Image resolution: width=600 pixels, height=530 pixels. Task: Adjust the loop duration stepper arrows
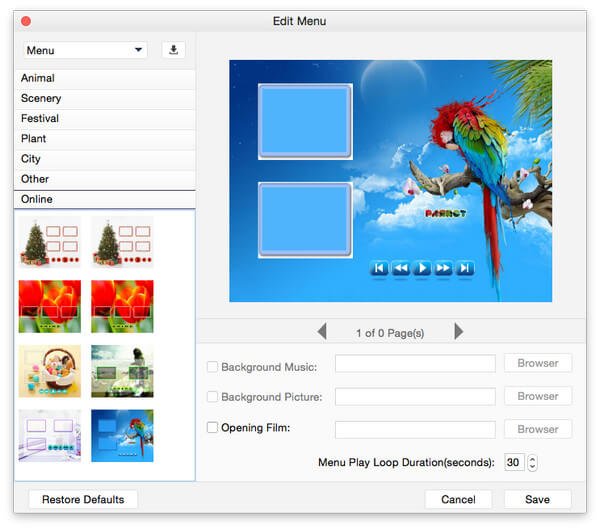coord(532,462)
